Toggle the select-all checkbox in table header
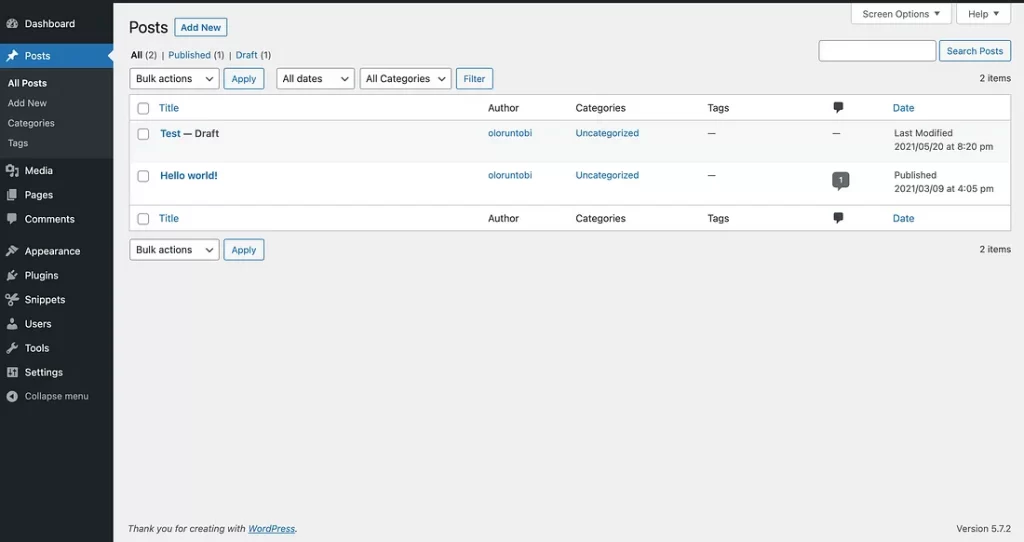Screen dimensions: 1024x542 tap(143, 108)
